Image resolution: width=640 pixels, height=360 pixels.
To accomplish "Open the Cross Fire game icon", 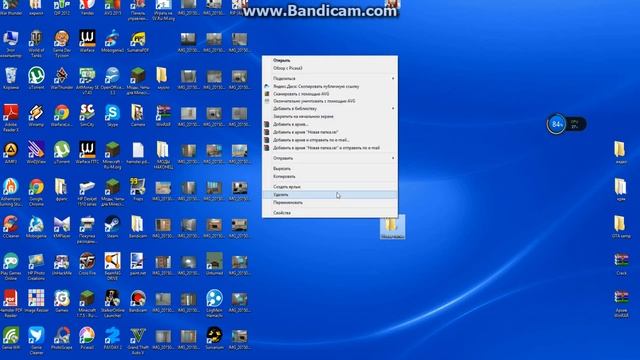I will (87, 264).
